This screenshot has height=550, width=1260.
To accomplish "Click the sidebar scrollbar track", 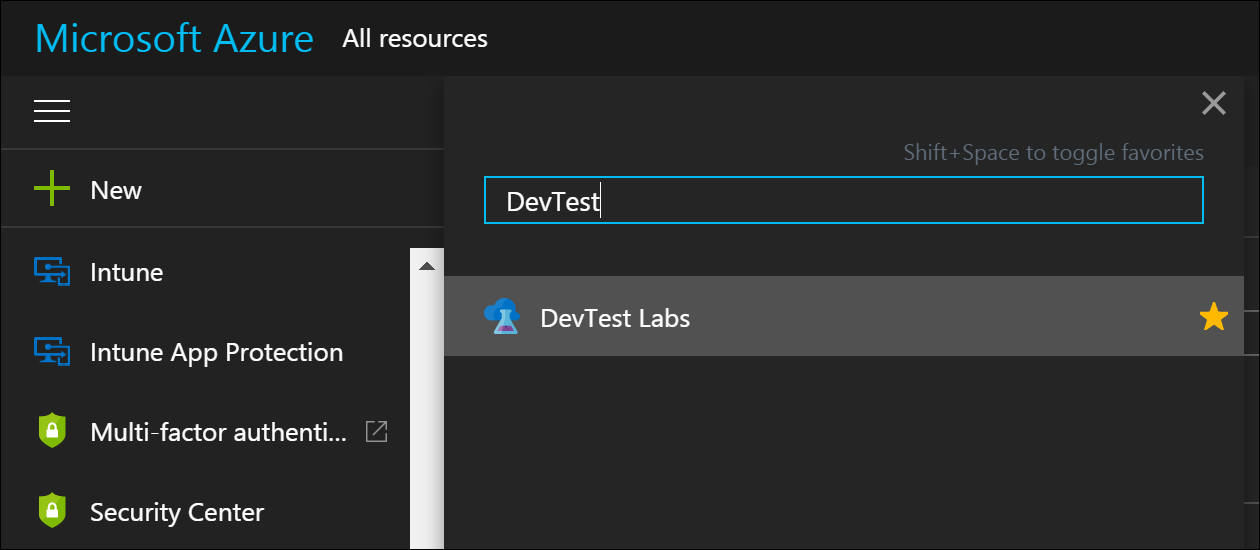I will [427, 412].
